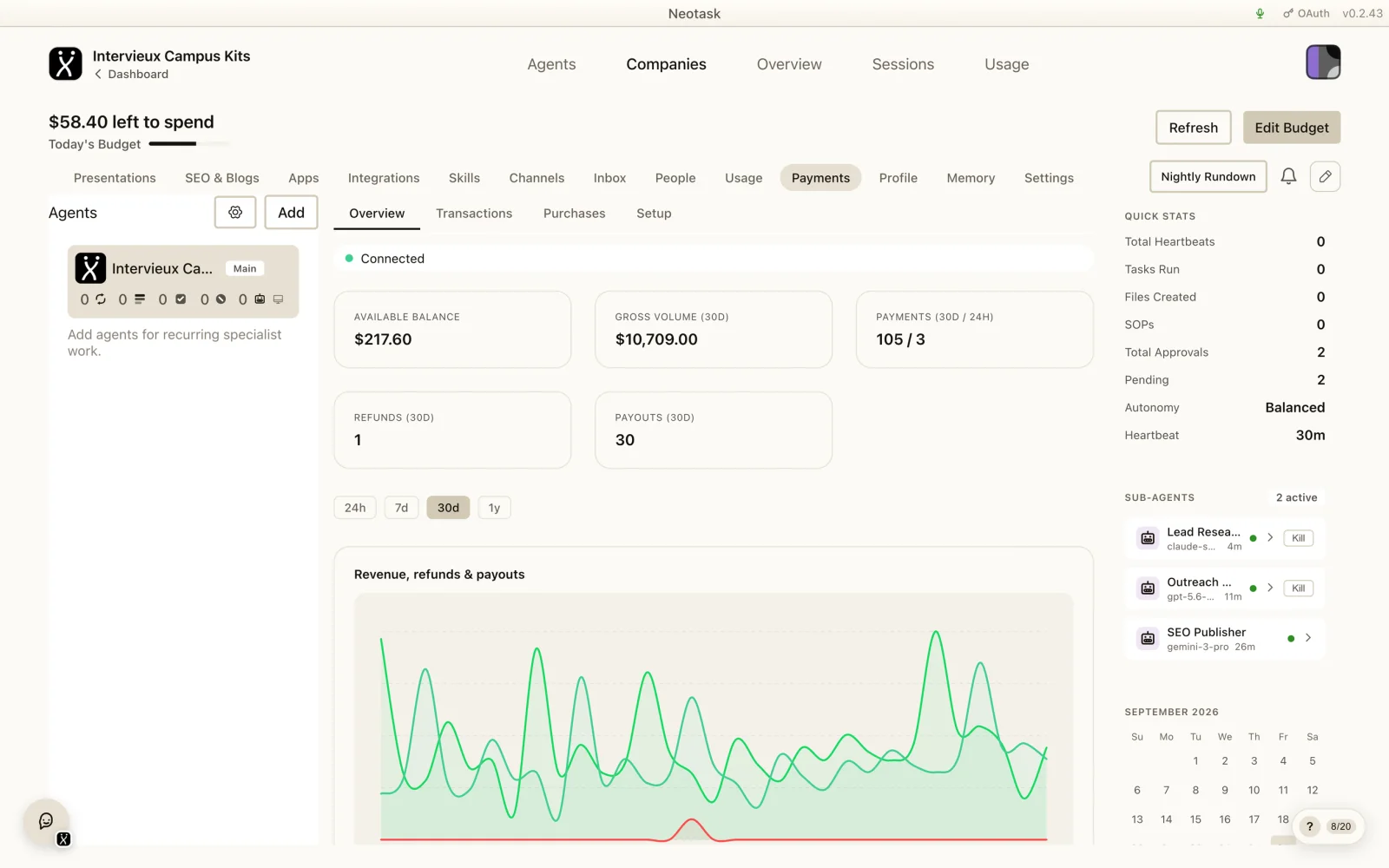This screenshot has width=1389, height=868.
Task: Click the blocked counter icon on agent card
Action: 221,299
